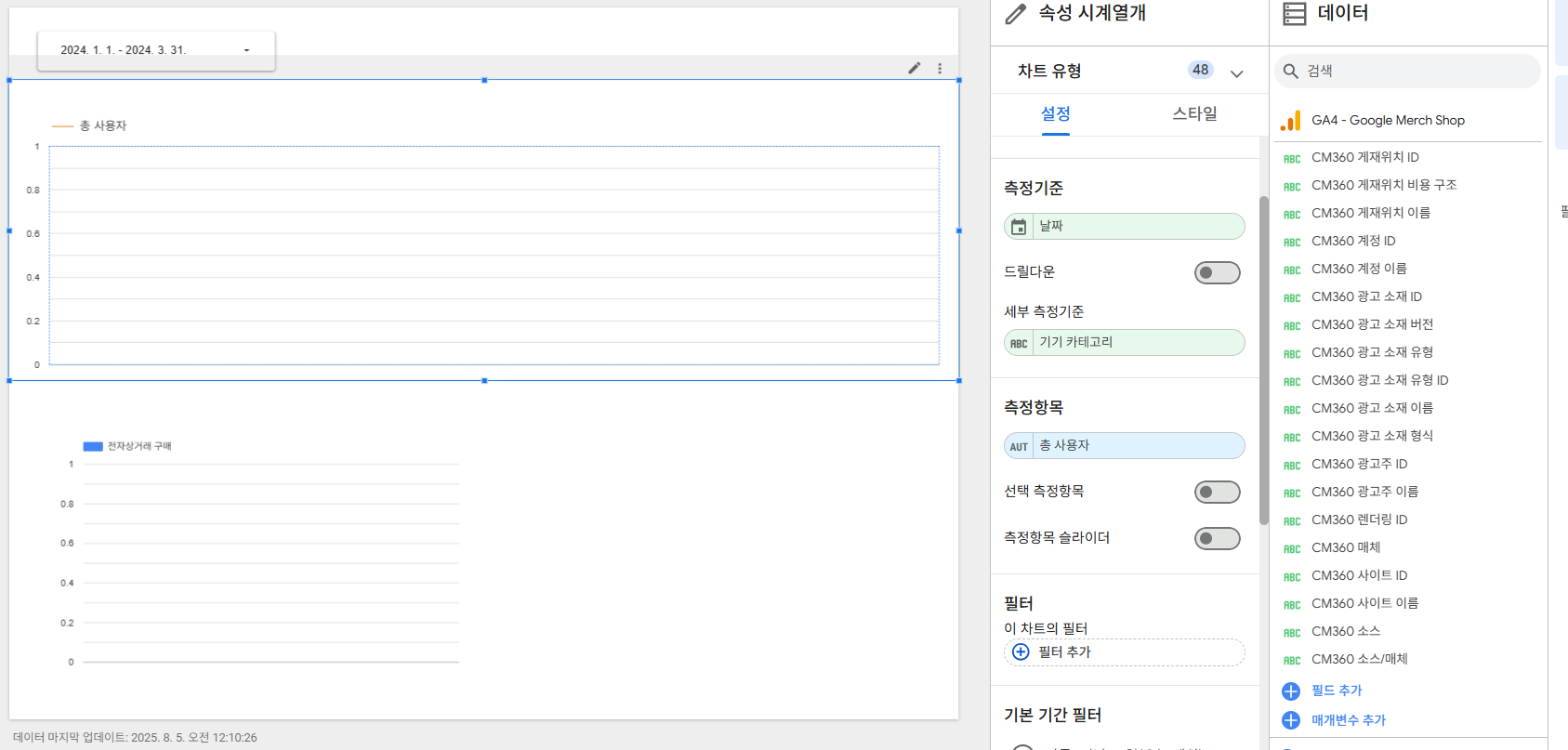Select the 기기 카테고리 breakdown dimension chip
Viewport: 1568px width, 750px height.
click(x=1125, y=343)
